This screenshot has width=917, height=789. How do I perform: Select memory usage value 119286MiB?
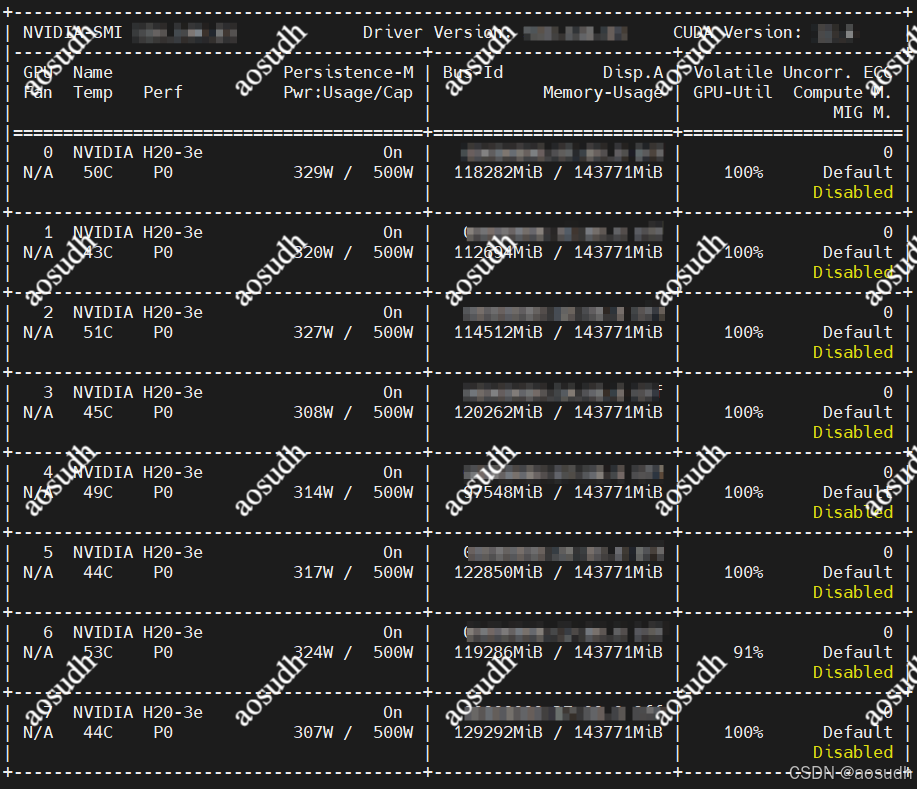pyautogui.click(x=498, y=653)
